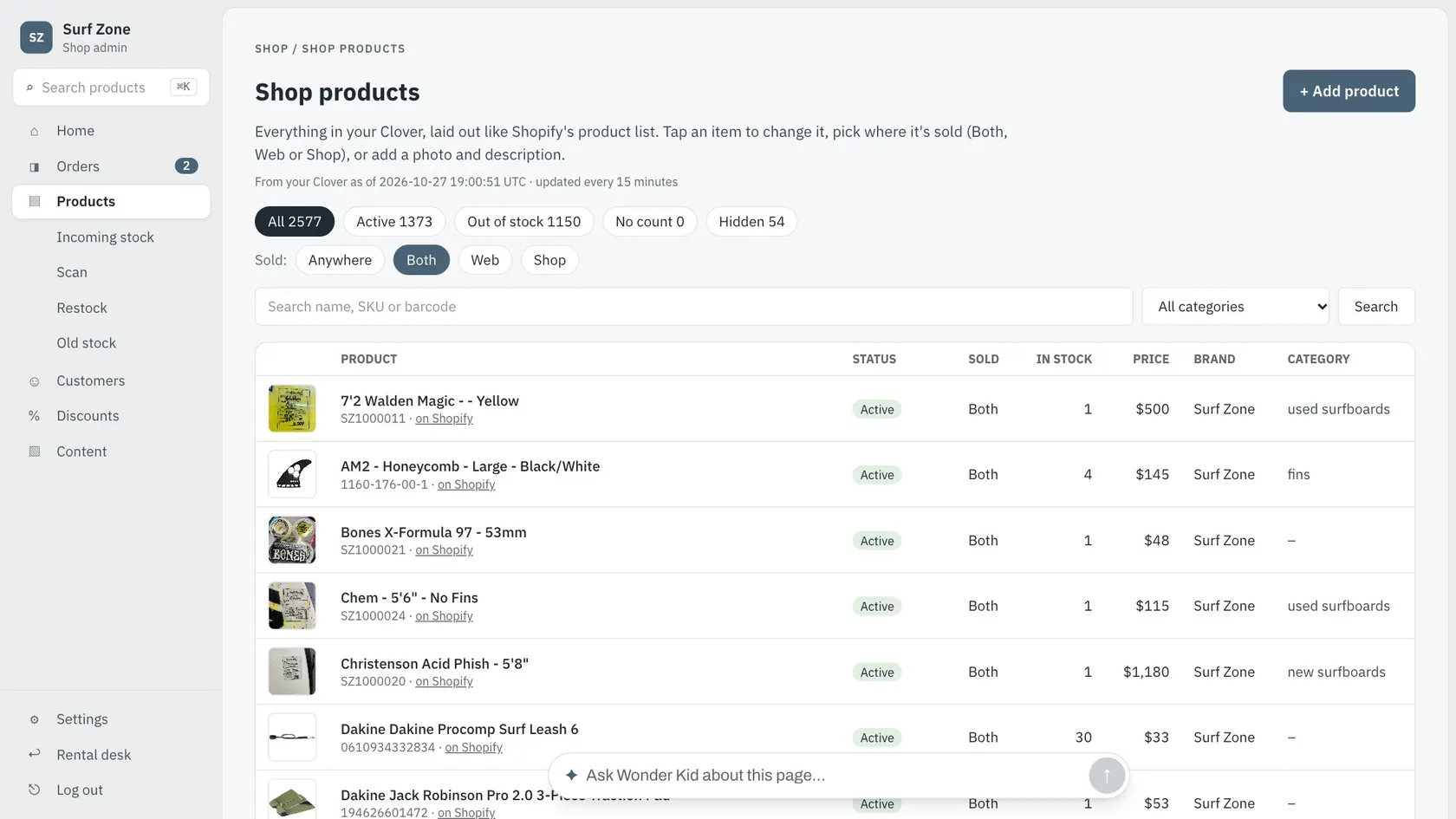Viewport: 1456px width, 819px height.
Task: Send the Wonder Kid question arrow button
Action: [1107, 776]
